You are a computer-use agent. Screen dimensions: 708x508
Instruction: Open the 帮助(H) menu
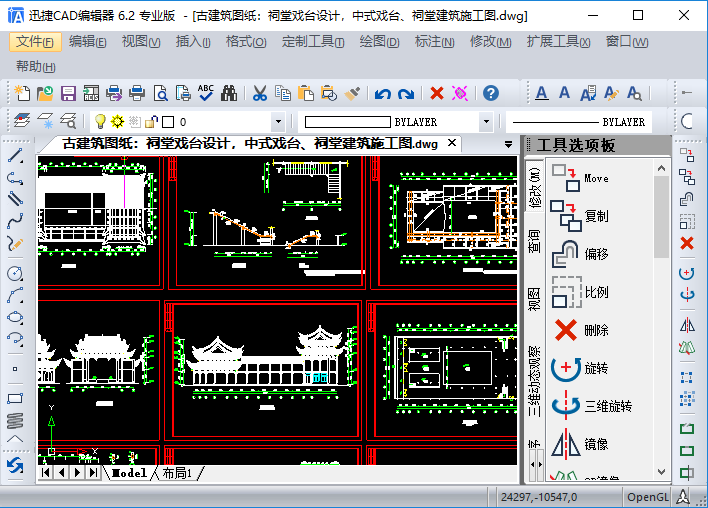[36, 67]
